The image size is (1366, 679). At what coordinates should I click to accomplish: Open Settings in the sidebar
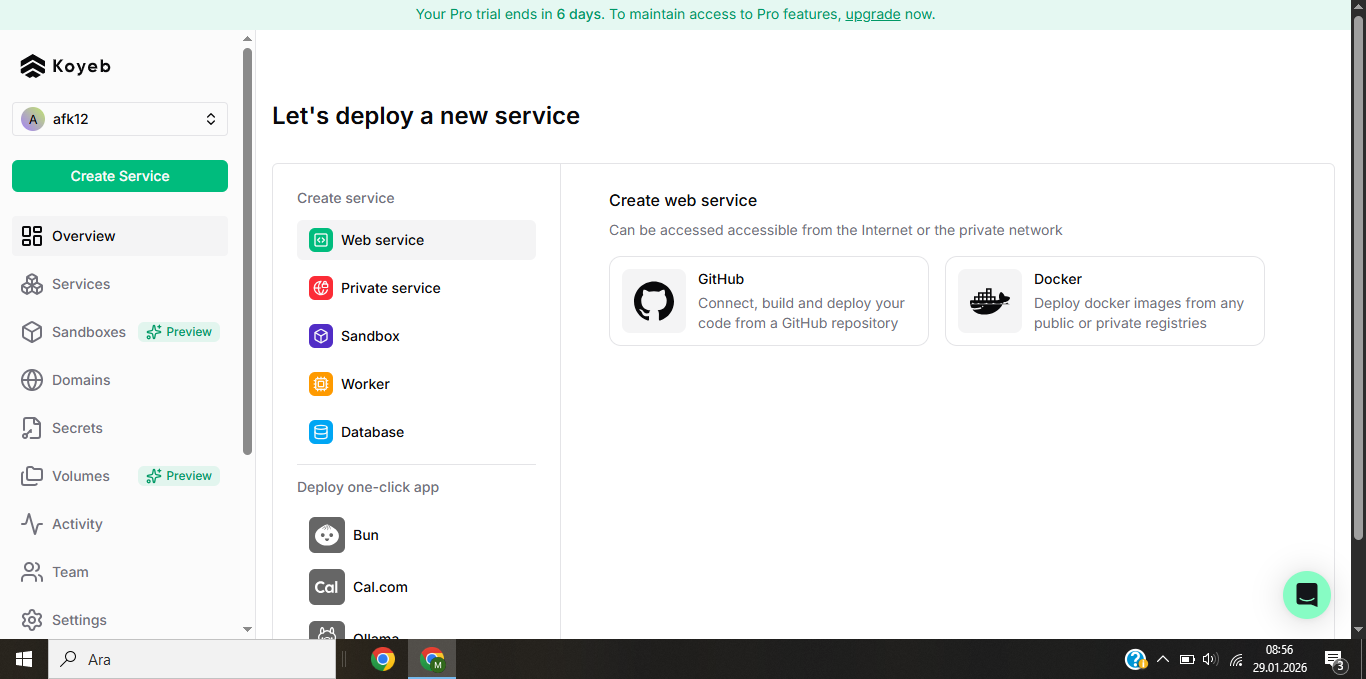tap(120, 620)
